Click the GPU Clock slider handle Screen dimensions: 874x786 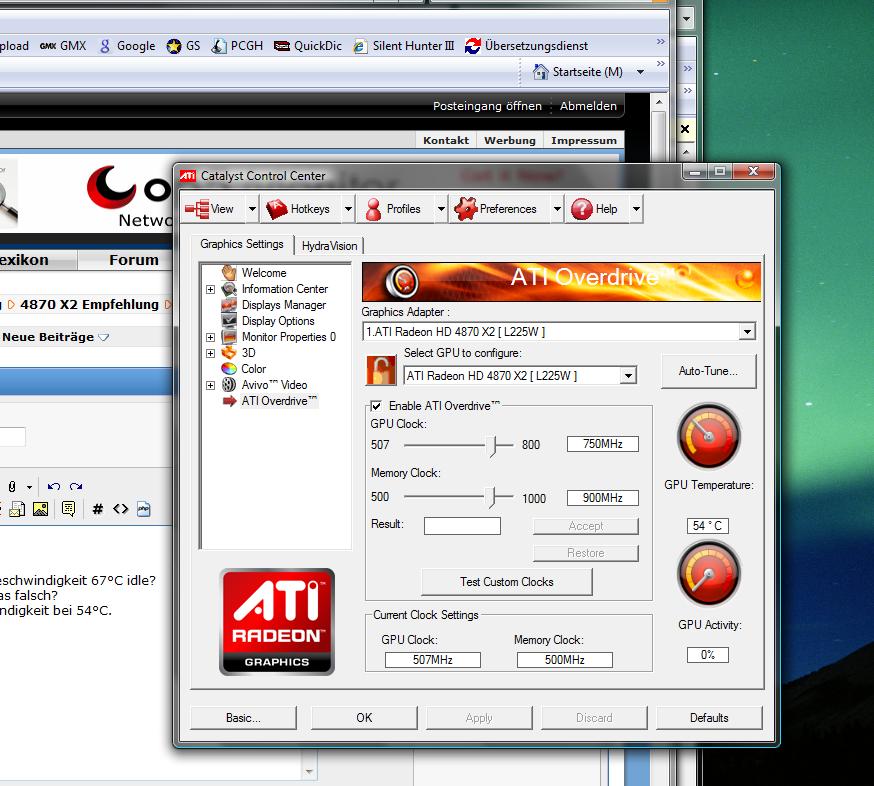pos(492,446)
